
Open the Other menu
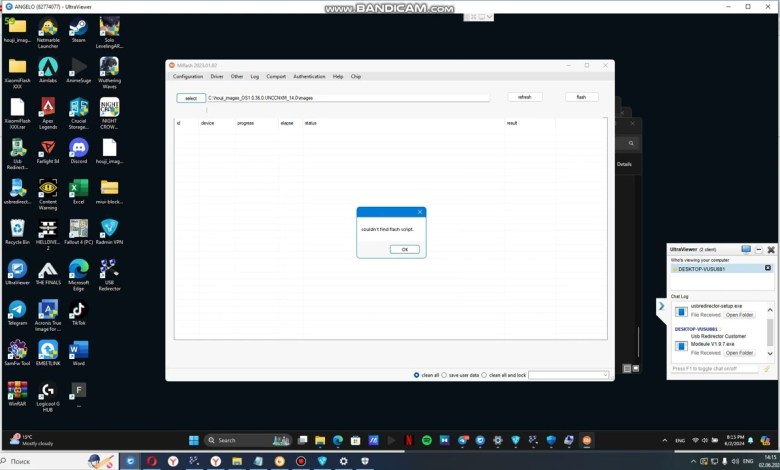point(237,77)
